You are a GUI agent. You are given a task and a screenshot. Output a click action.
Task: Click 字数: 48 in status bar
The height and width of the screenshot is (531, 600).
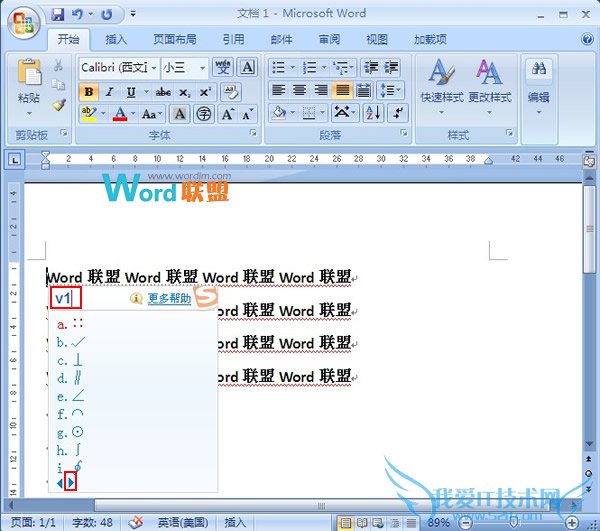92,523
